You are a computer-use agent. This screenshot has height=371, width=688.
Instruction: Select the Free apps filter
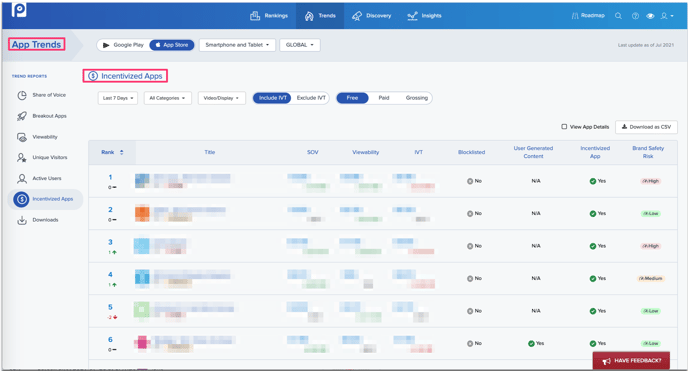pos(352,98)
